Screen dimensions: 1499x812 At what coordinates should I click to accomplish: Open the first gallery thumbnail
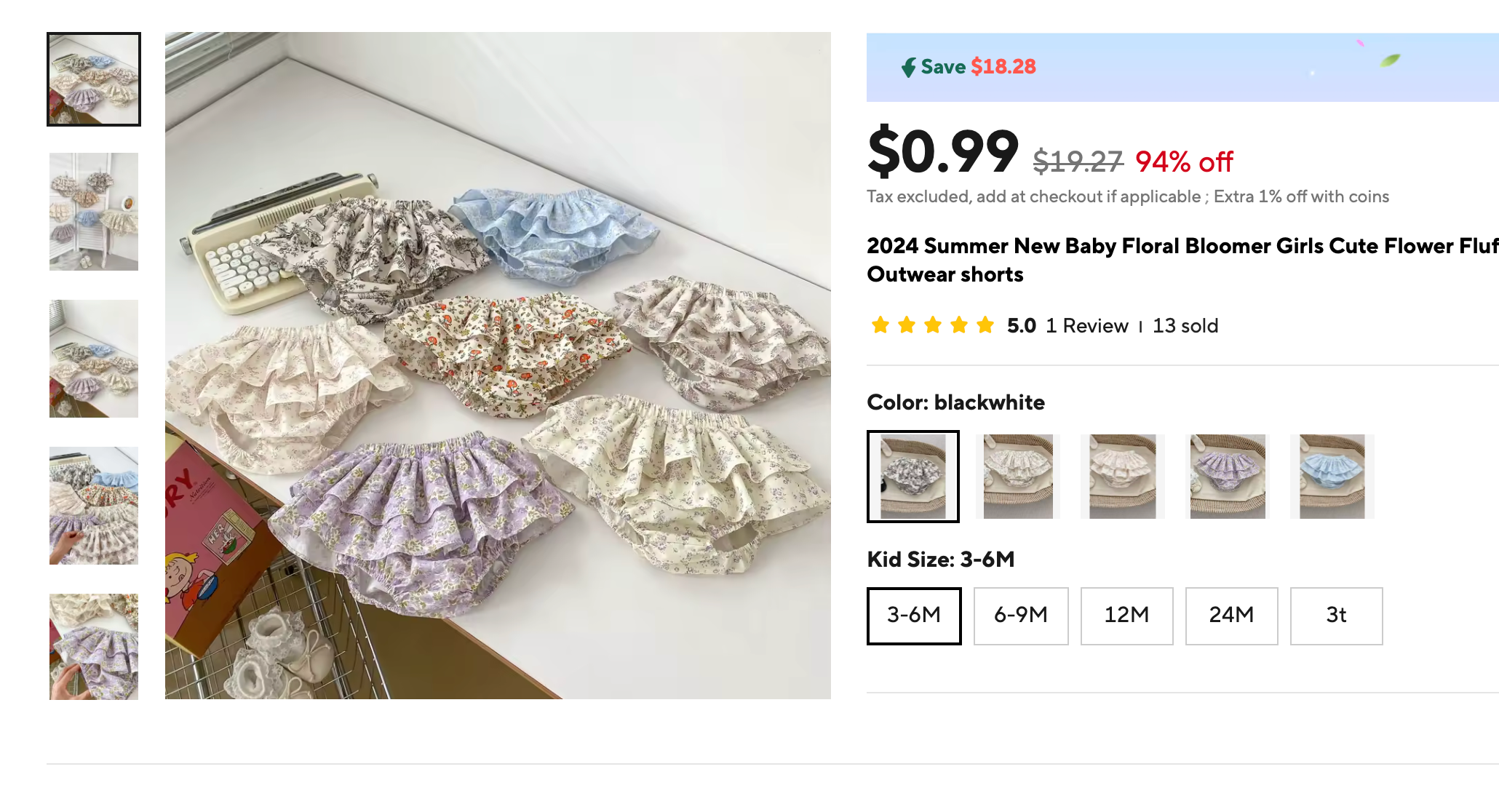click(94, 79)
